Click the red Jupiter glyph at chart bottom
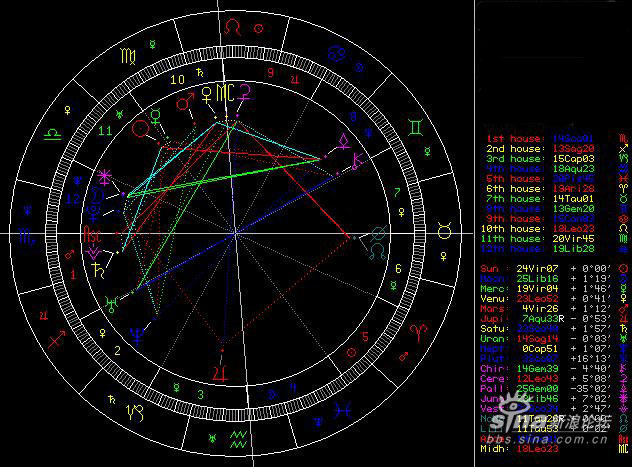 click(x=220, y=374)
